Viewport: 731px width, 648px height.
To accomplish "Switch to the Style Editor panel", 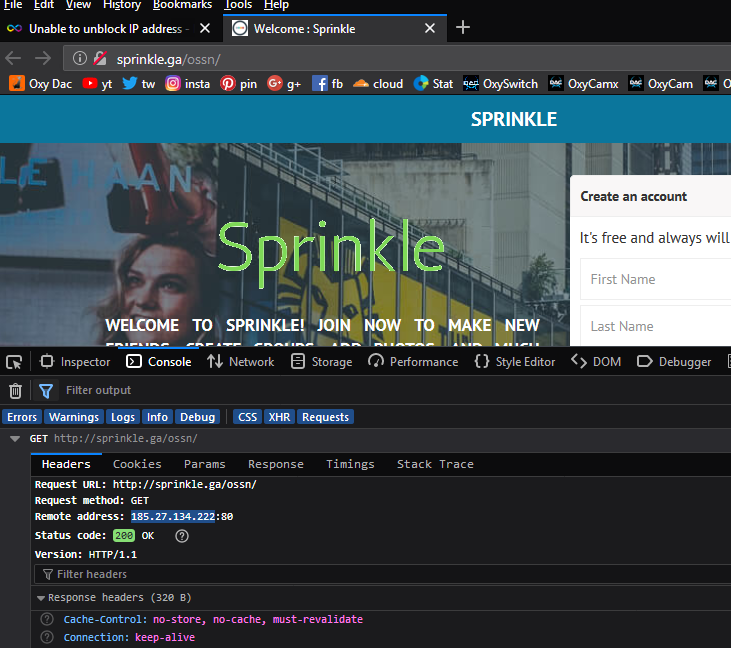I will click(x=515, y=362).
